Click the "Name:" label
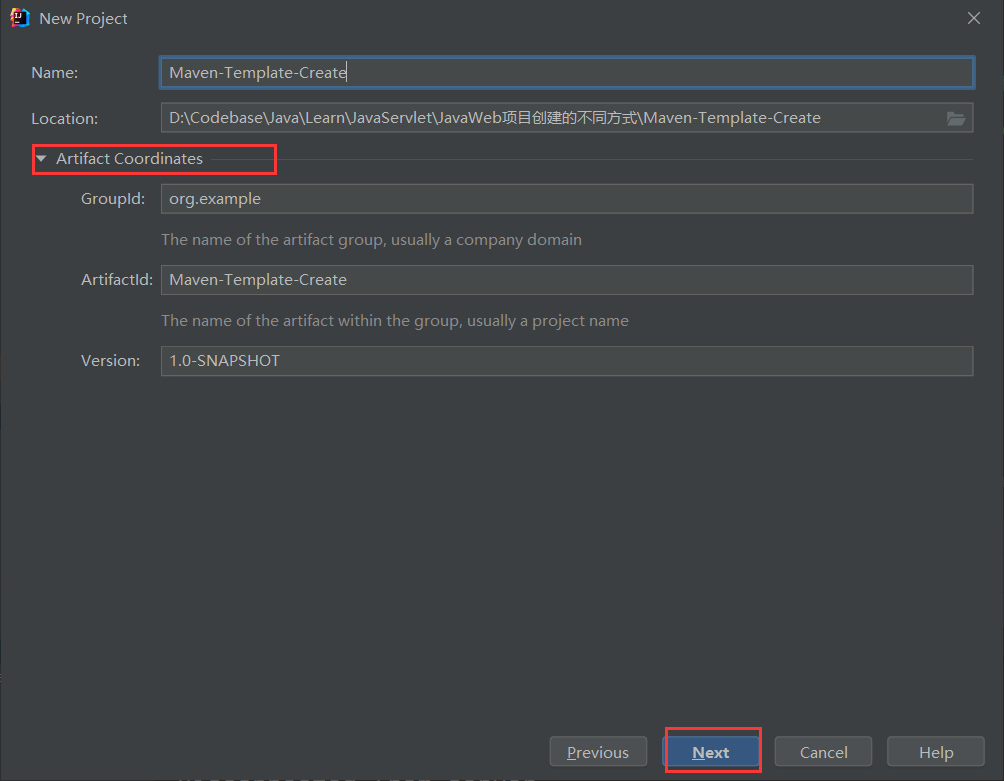 [x=55, y=73]
